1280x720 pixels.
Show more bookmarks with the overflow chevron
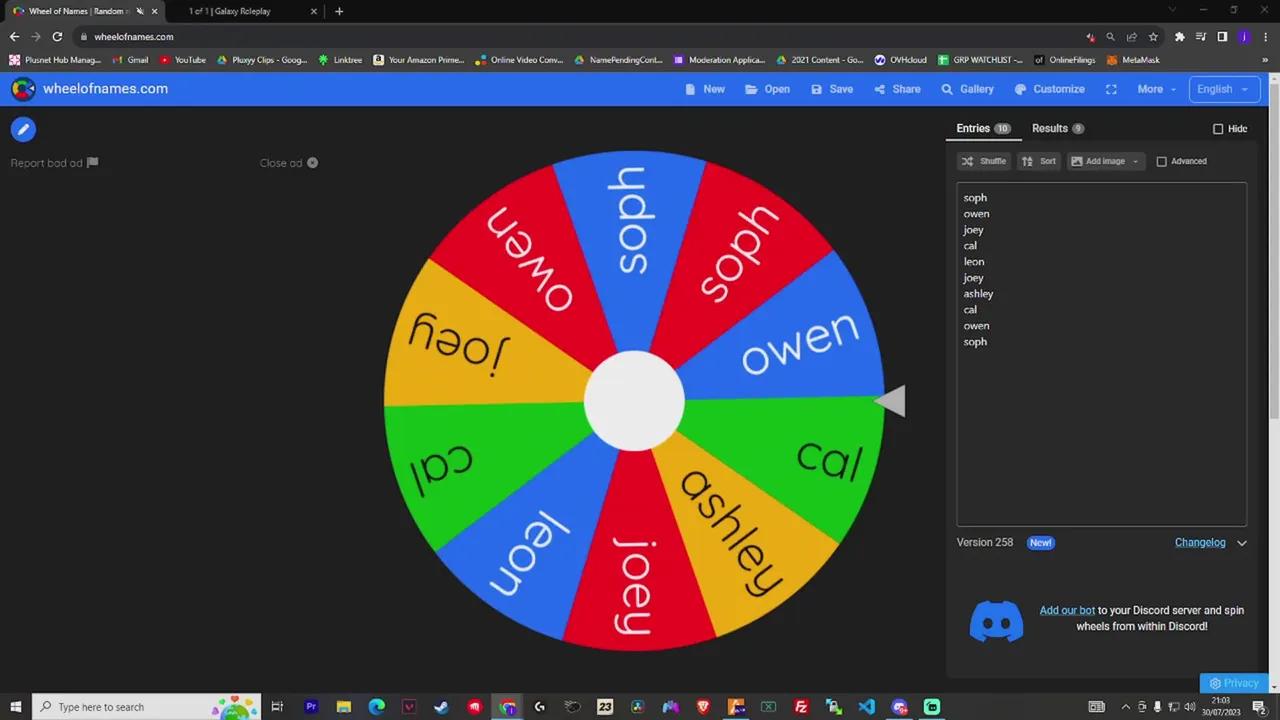[1265, 60]
